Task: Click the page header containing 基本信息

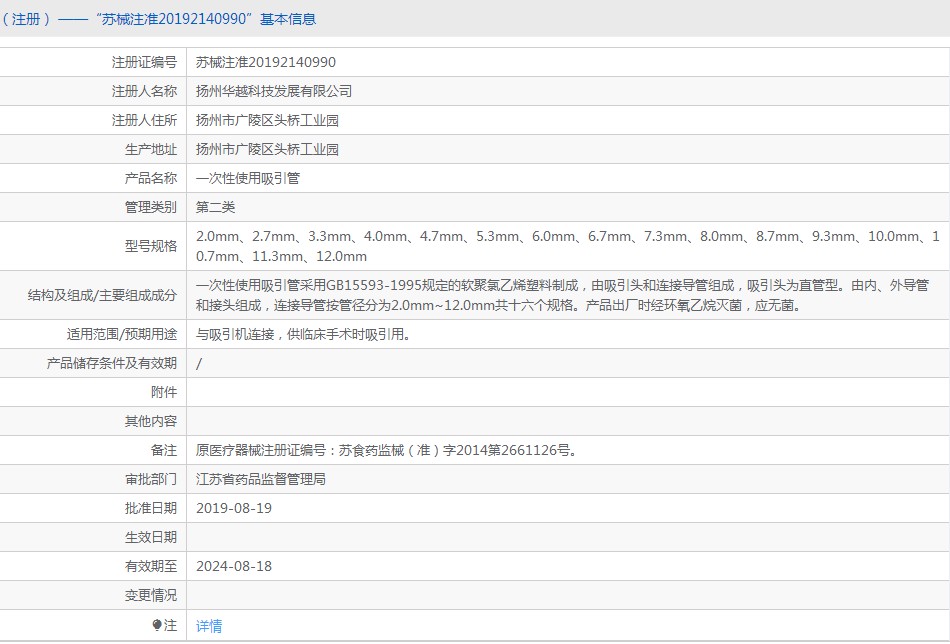Action: point(159,19)
